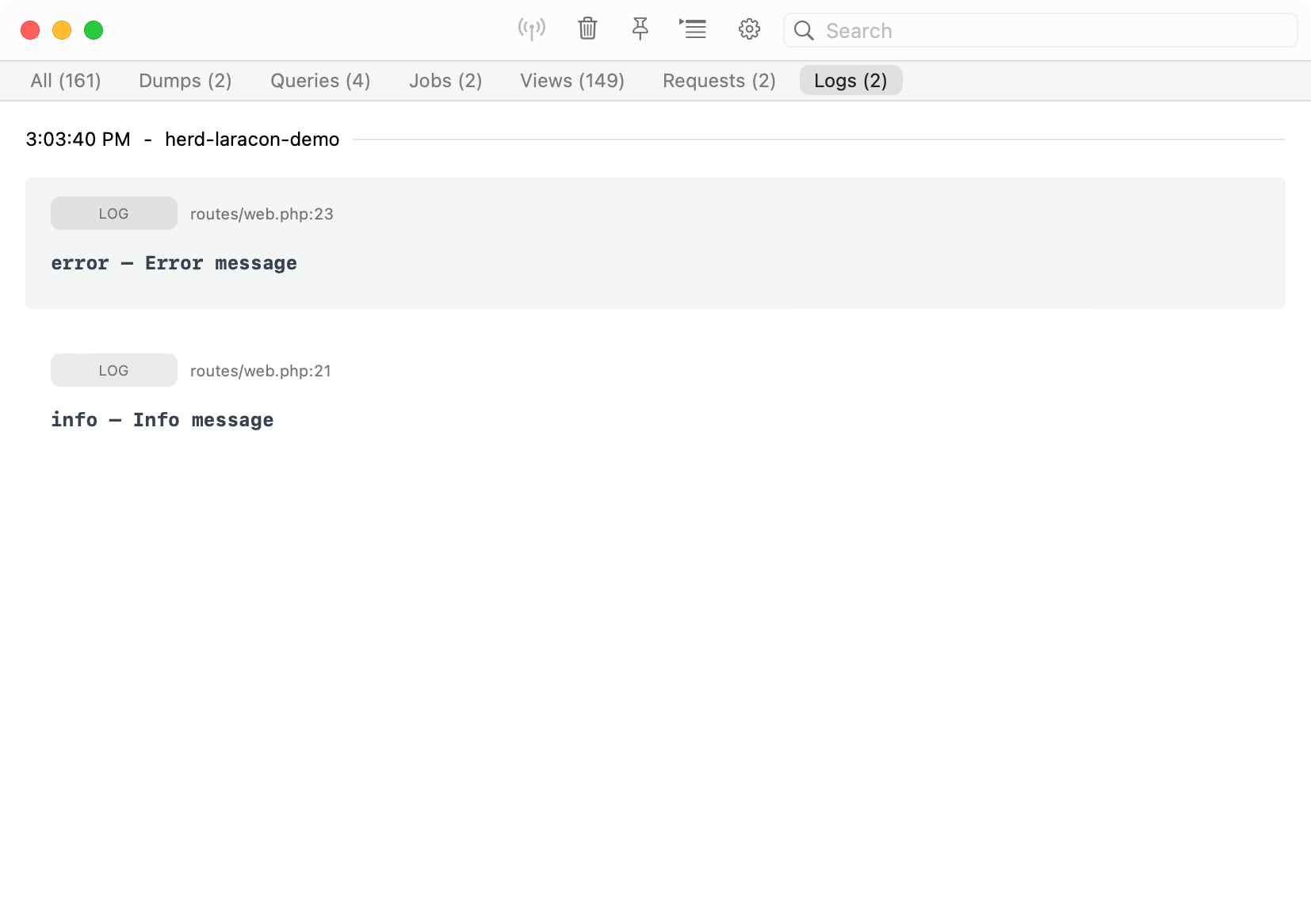
Task: Go to the Views (149) tab
Action: pyautogui.click(x=571, y=81)
